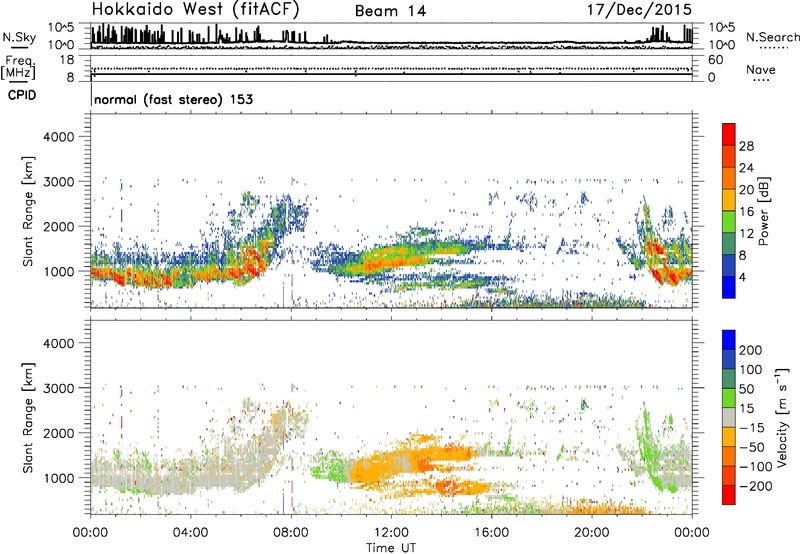Click the '16' tick on power scale
The width and height of the screenshot is (800, 554).
click(746, 212)
